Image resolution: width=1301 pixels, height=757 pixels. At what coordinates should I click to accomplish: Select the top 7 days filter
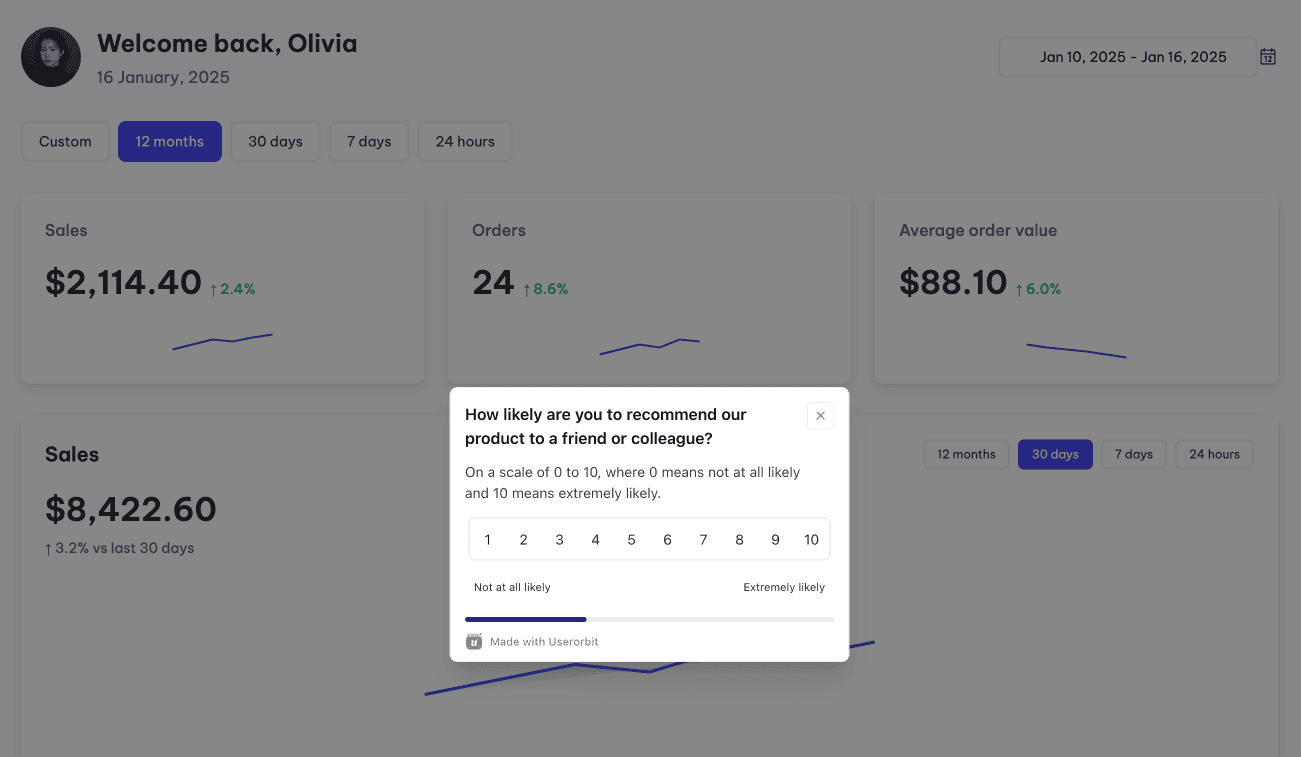pos(369,142)
